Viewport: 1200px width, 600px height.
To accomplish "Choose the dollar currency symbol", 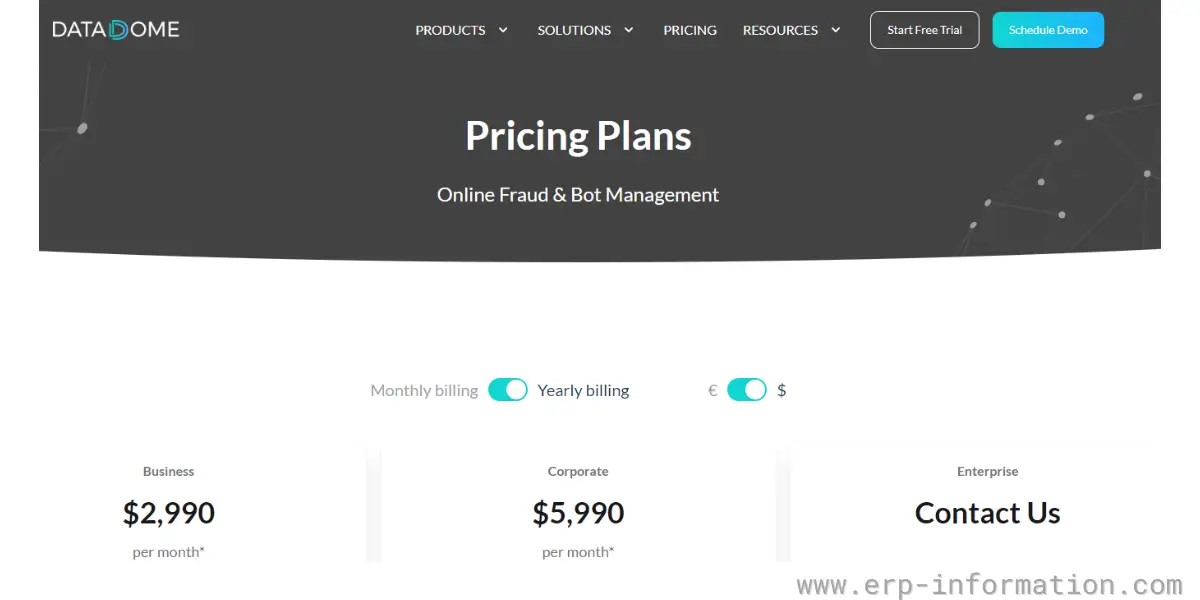I will [x=782, y=391].
